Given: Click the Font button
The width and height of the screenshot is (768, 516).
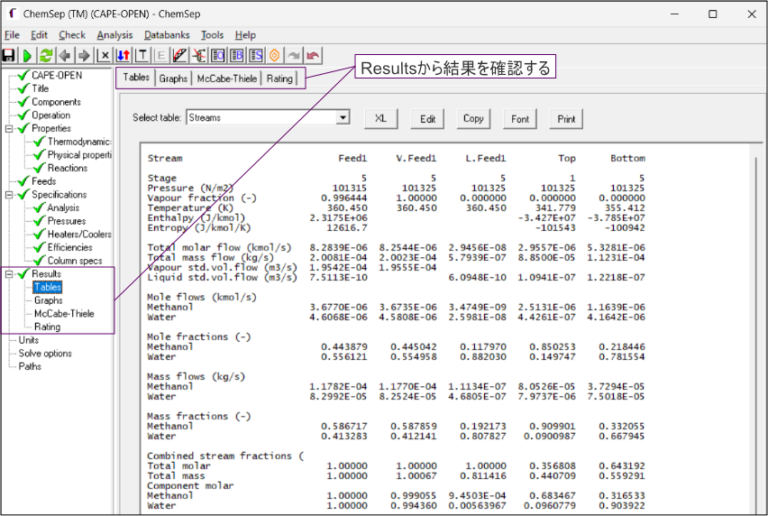Looking at the screenshot, I should click(x=520, y=118).
